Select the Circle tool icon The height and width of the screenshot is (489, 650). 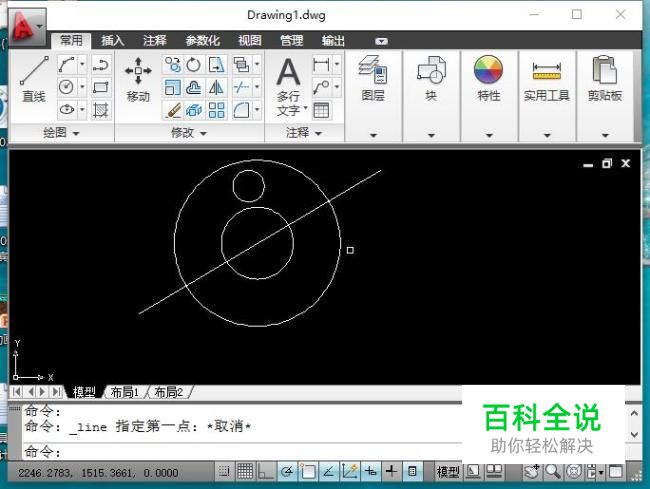pos(66,87)
